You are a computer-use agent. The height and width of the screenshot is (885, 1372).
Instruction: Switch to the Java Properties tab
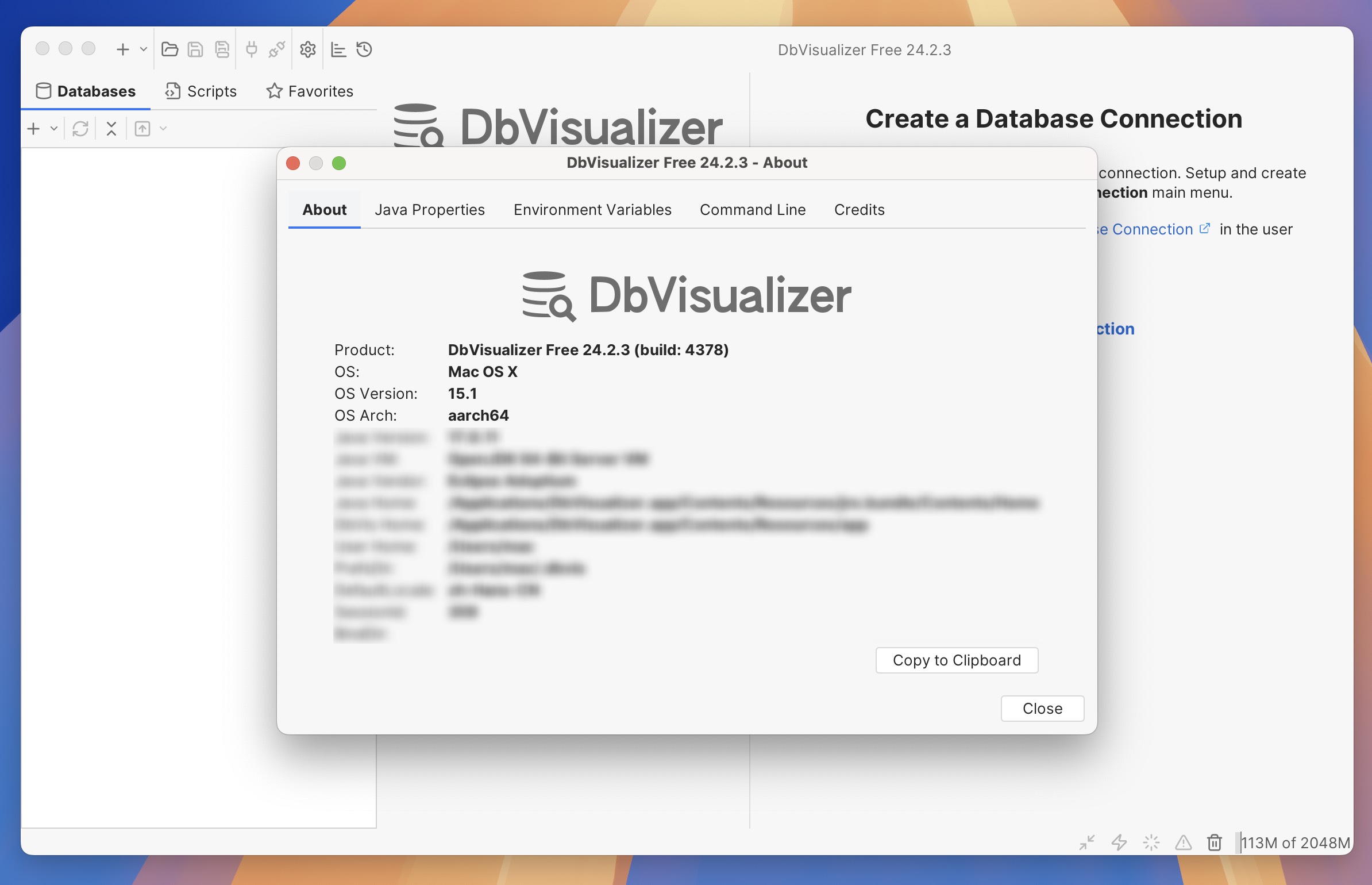pyautogui.click(x=429, y=209)
